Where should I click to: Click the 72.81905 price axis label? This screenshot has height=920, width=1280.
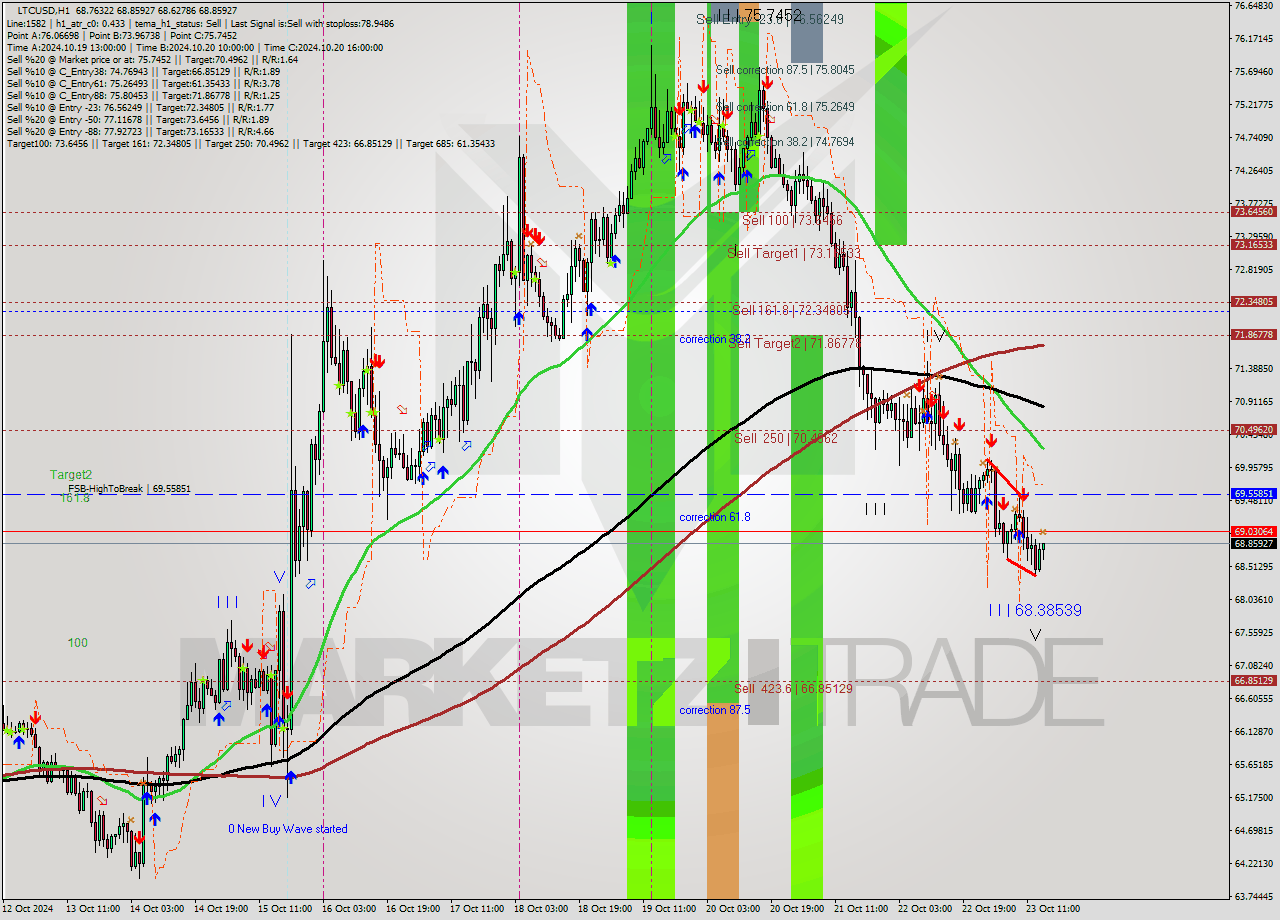click(1253, 270)
